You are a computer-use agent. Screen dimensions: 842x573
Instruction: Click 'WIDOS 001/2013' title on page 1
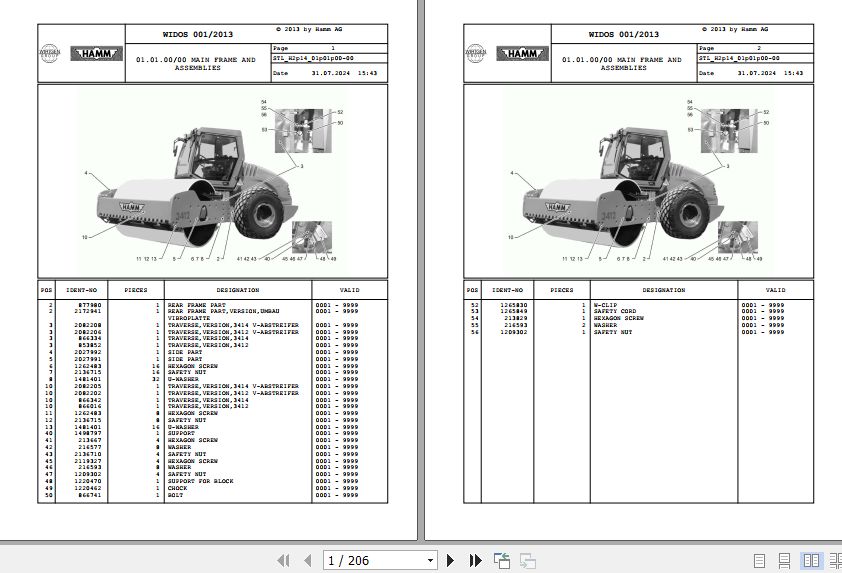198,34
